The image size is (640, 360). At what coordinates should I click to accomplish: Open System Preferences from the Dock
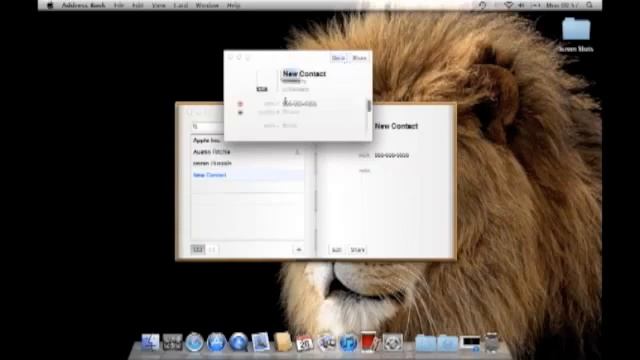[x=393, y=342]
